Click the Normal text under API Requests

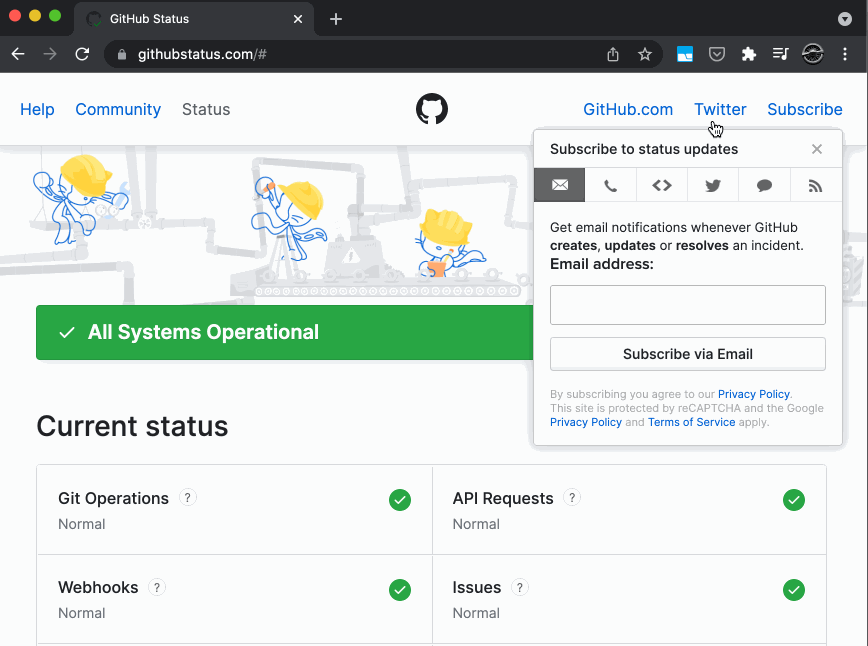pos(476,524)
